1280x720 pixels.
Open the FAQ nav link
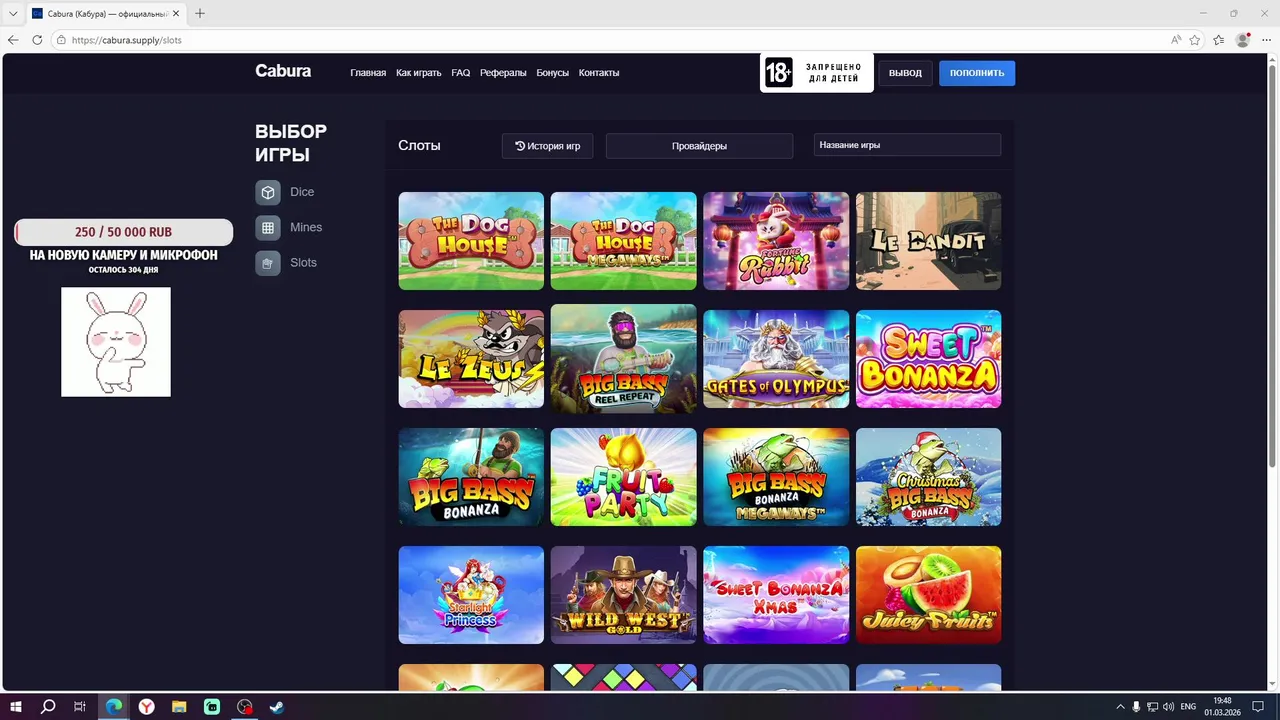pyautogui.click(x=460, y=73)
